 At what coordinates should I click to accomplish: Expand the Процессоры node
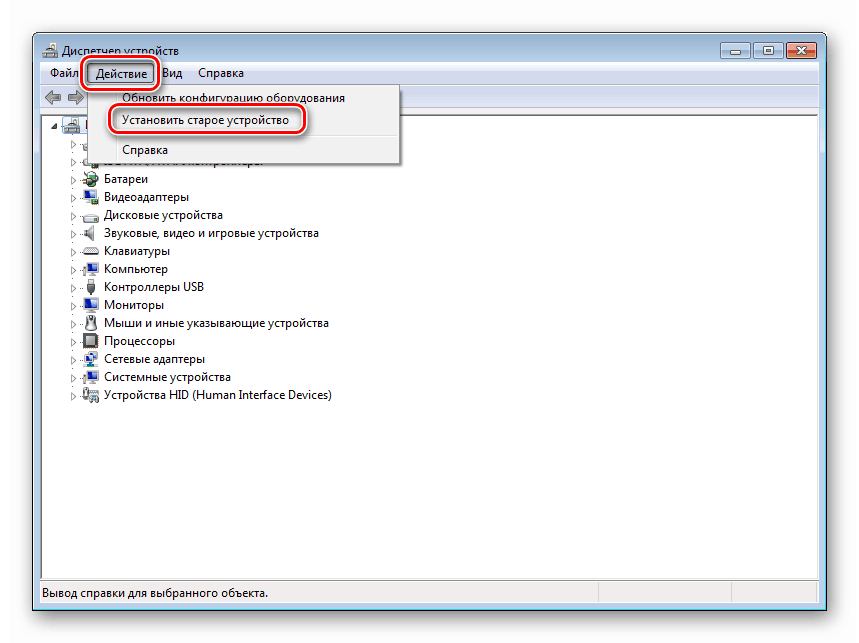(73, 342)
